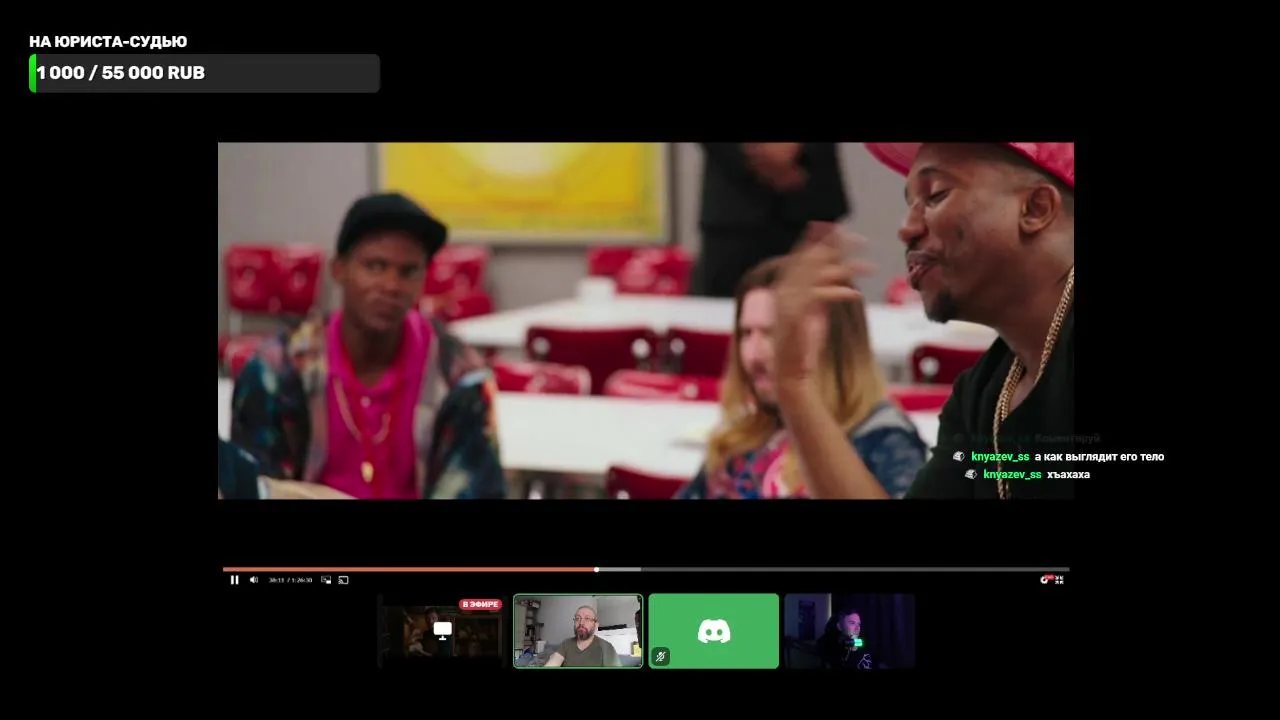Click the monitor icon on screen-share thumbnail
This screenshot has width=1280, height=720.
[442, 630]
